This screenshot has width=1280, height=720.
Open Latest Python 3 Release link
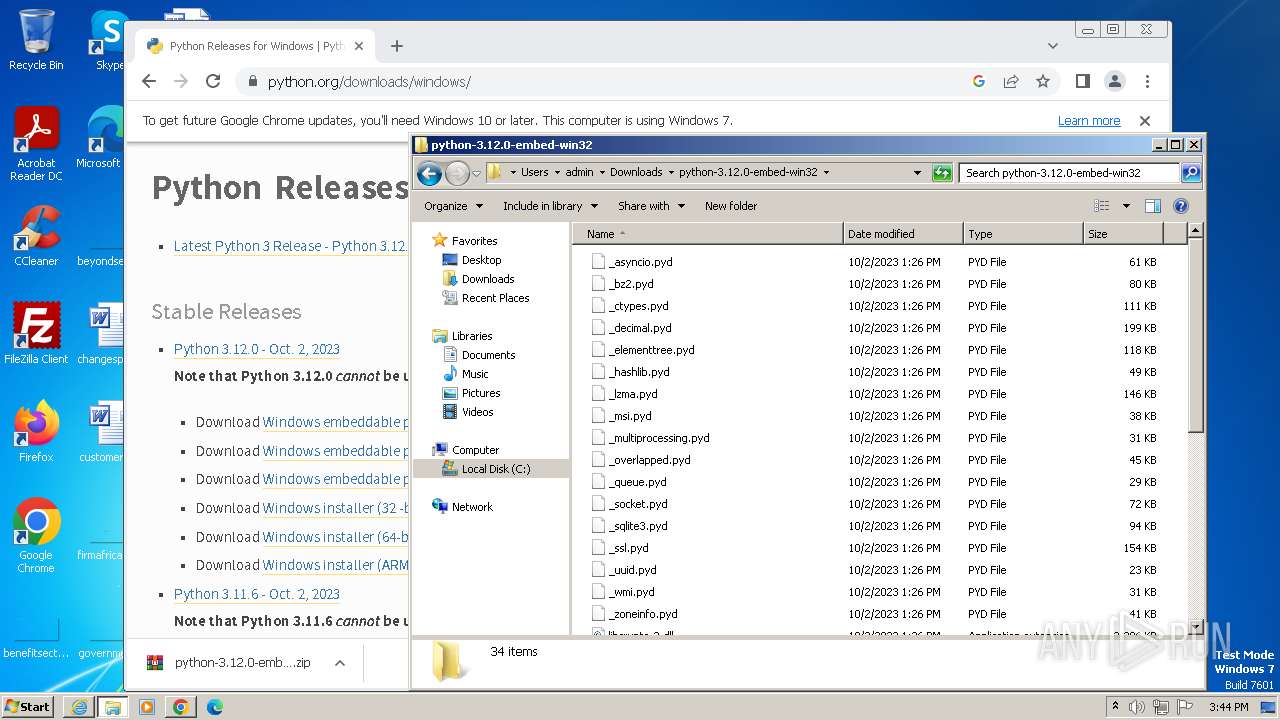click(x=290, y=246)
